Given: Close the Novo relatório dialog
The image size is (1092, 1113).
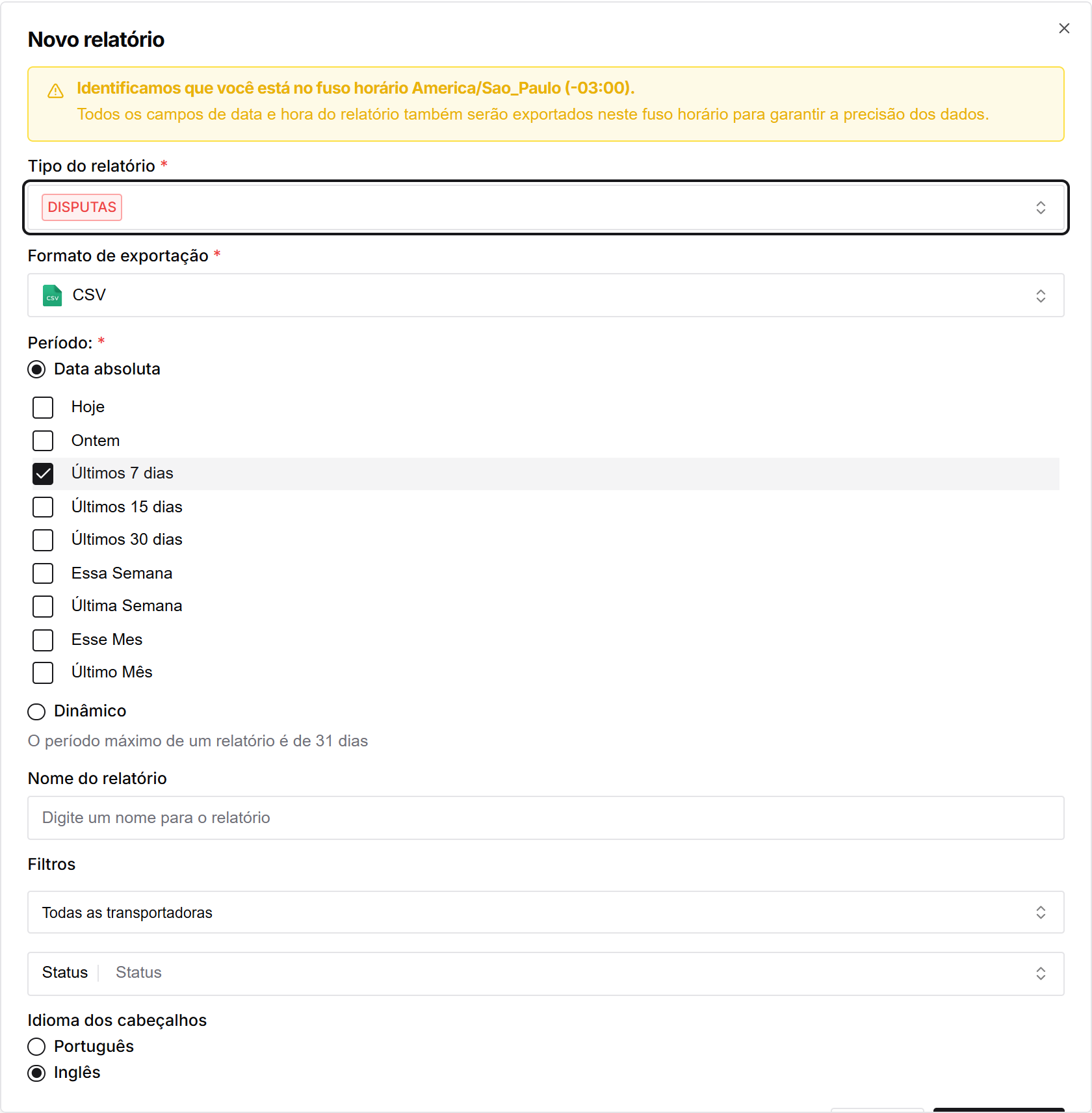Looking at the screenshot, I should [1064, 29].
